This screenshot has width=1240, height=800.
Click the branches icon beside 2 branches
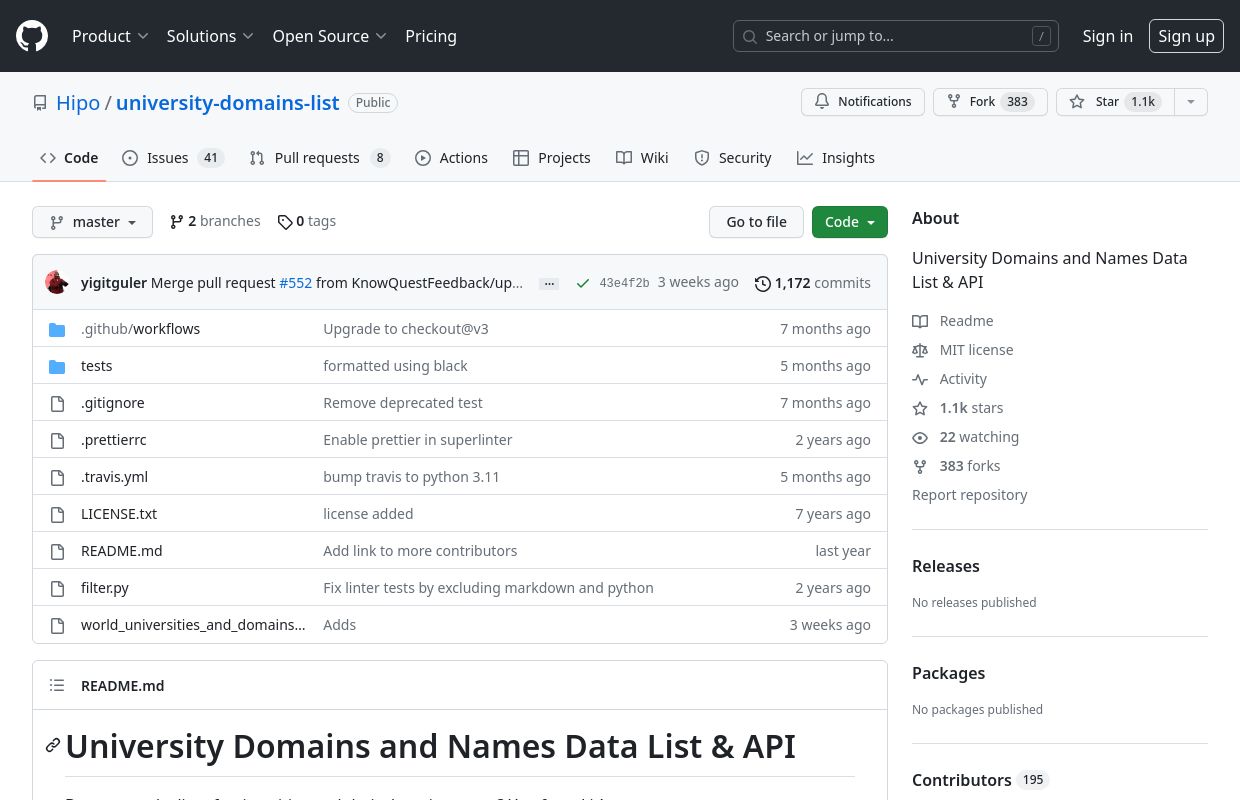click(177, 222)
